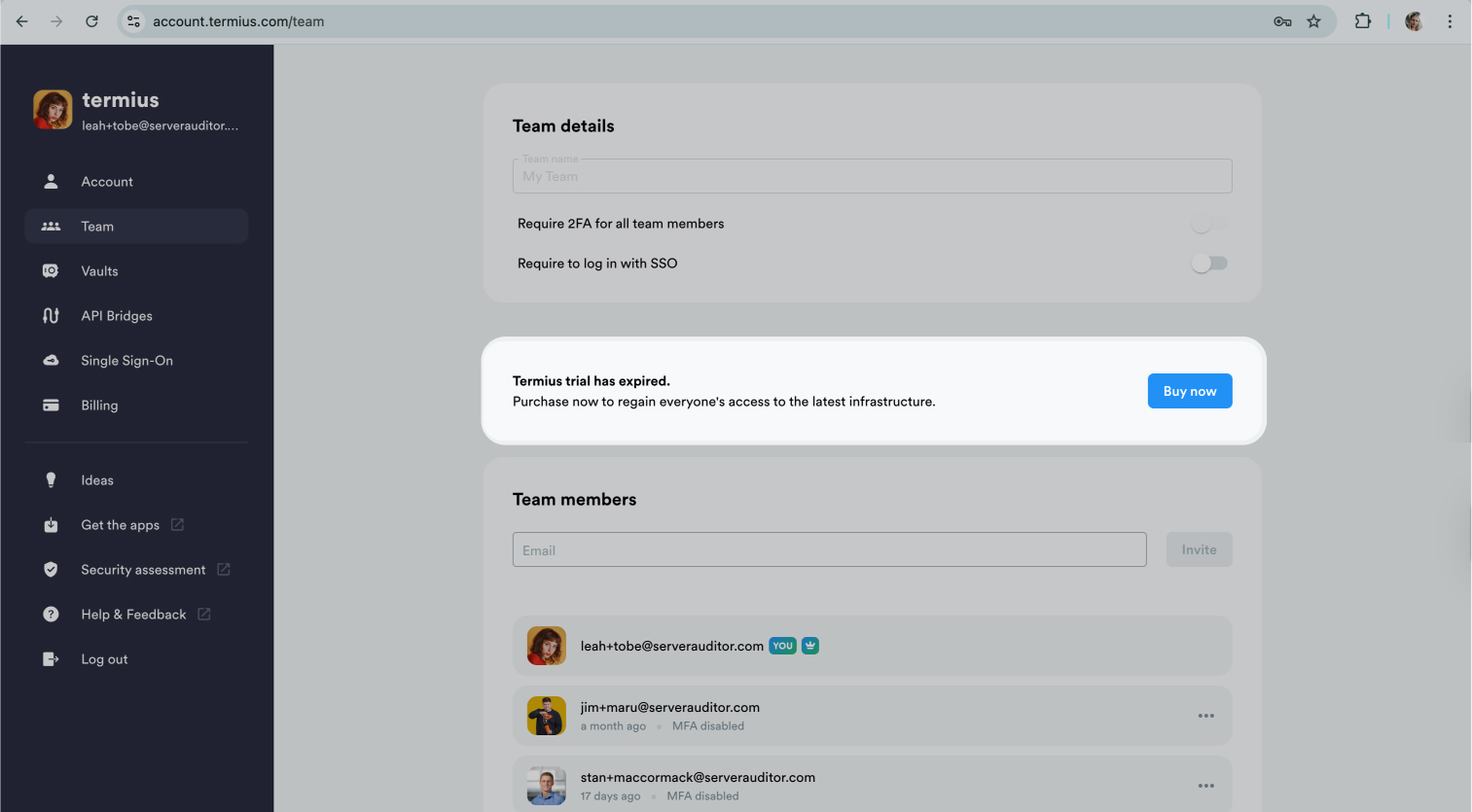Open the Account section icon
Viewport: 1472px width, 812px height.
51,182
